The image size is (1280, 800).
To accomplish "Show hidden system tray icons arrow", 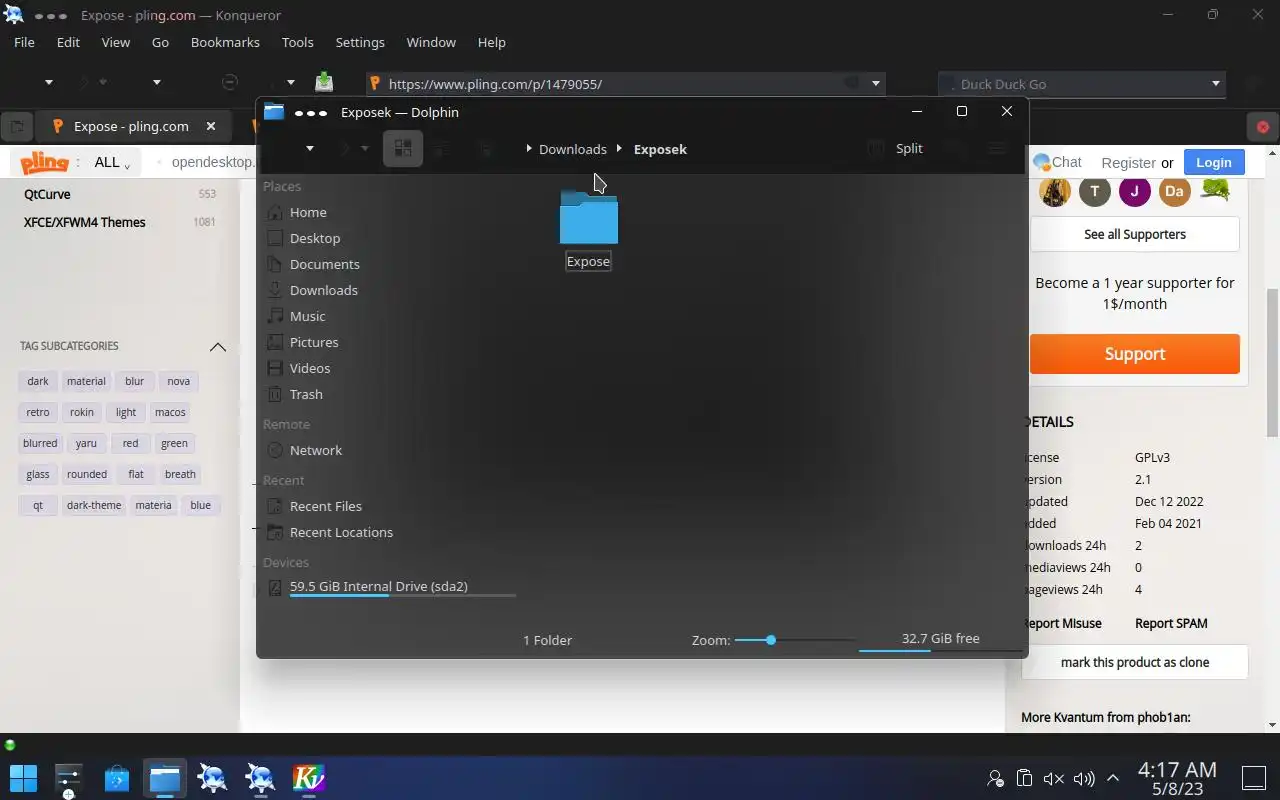I will 1112,778.
